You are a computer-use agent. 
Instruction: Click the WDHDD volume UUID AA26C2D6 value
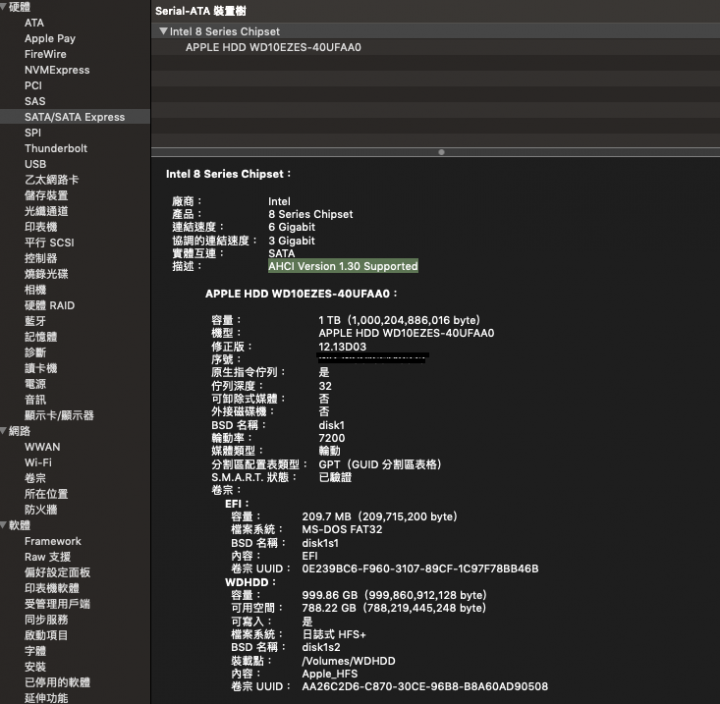click(x=424, y=687)
